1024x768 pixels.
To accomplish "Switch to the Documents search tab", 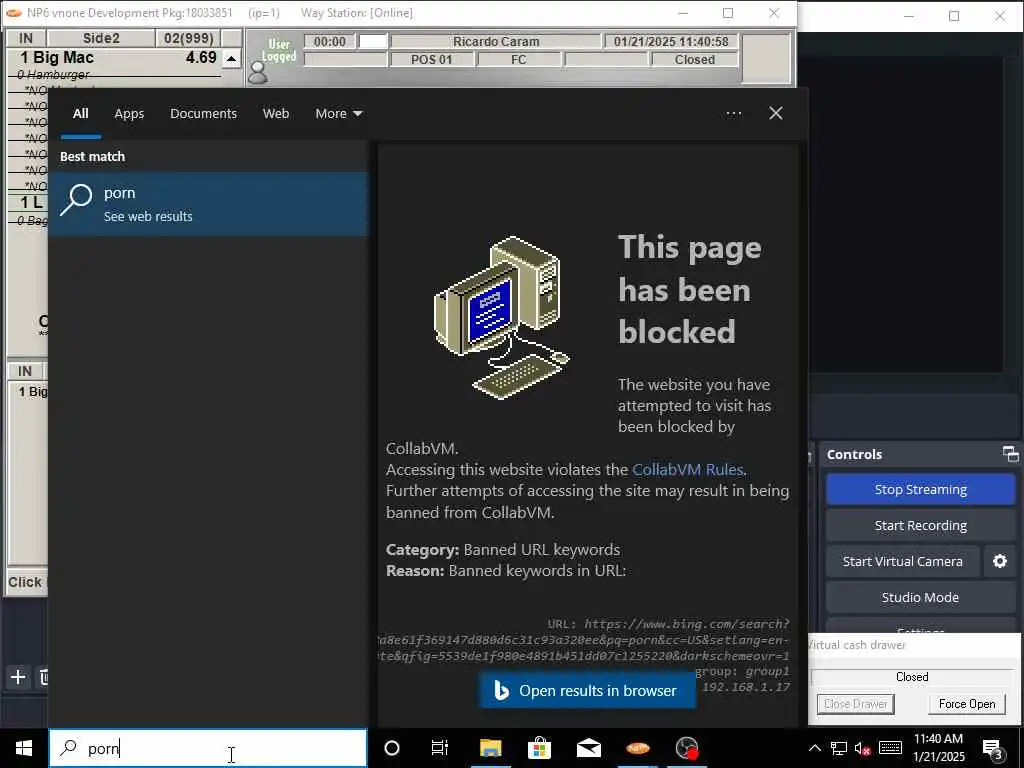I will pyautogui.click(x=203, y=114).
